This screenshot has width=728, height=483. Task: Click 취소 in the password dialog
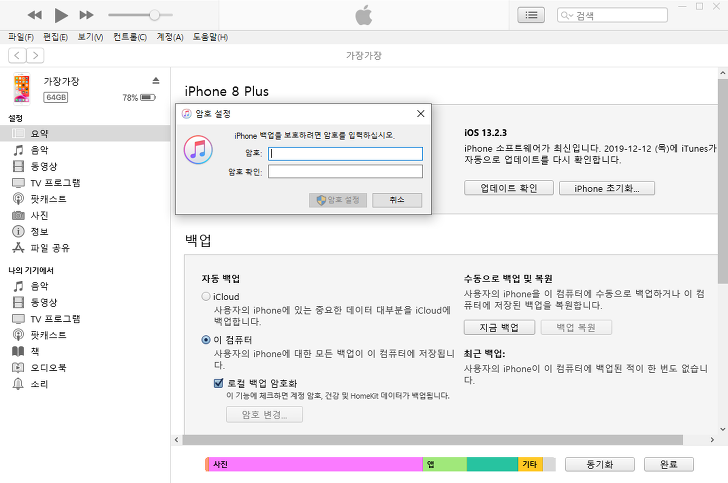397,200
